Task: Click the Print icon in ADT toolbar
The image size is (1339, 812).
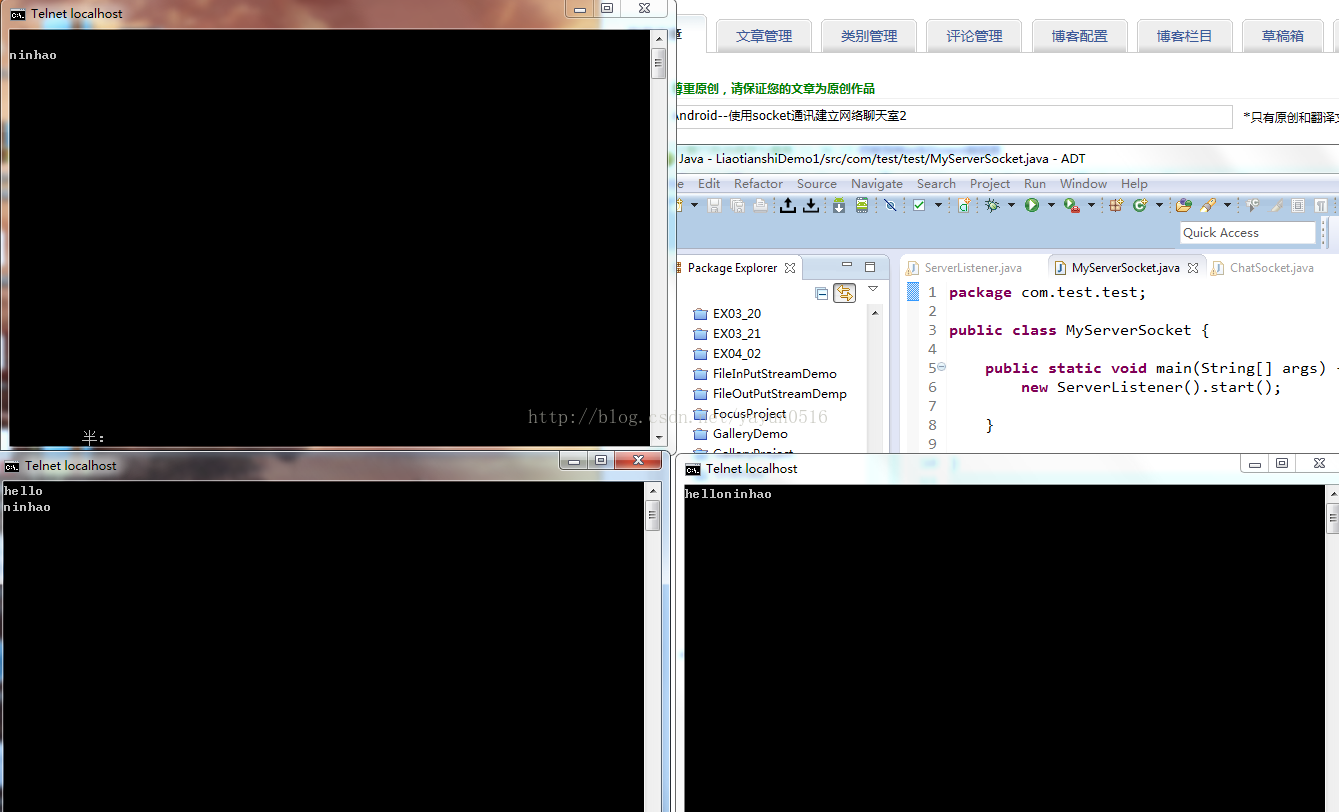Action: [760, 205]
